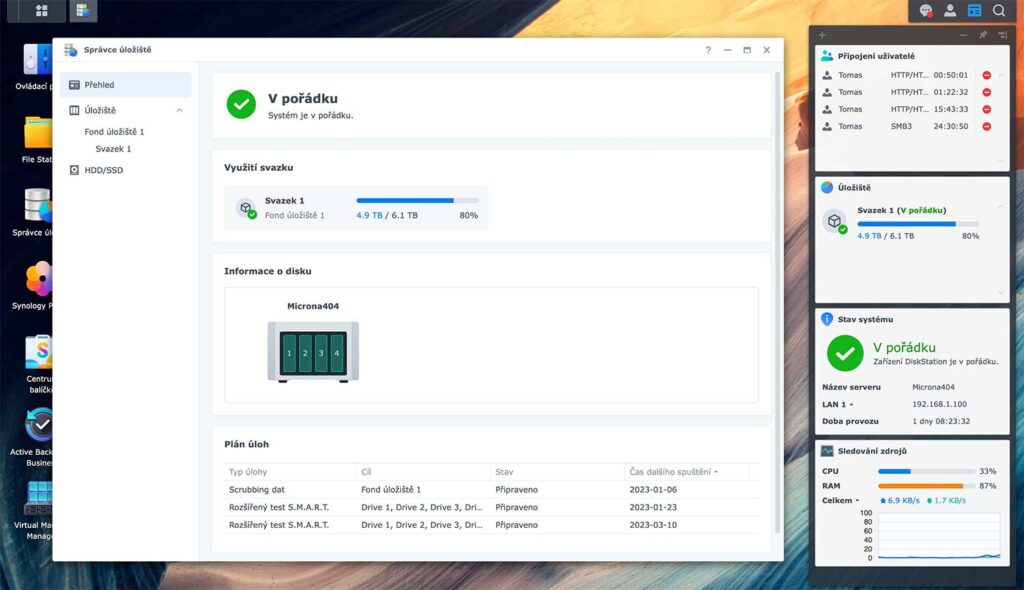
Task: Click the Microna404 NAS drive image
Action: (313, 352)
